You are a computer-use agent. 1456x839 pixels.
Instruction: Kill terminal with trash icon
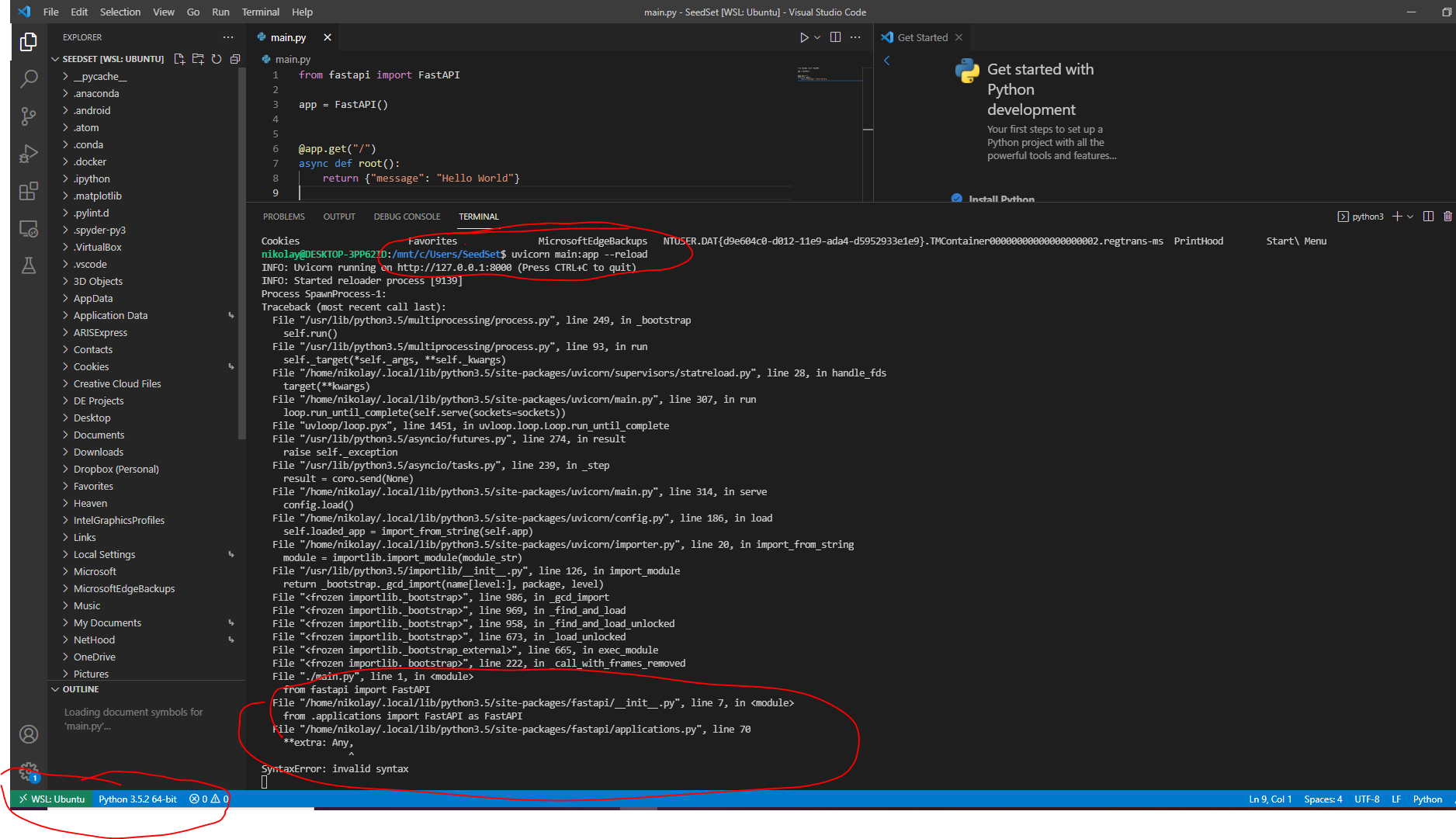tap(1447, 217)
